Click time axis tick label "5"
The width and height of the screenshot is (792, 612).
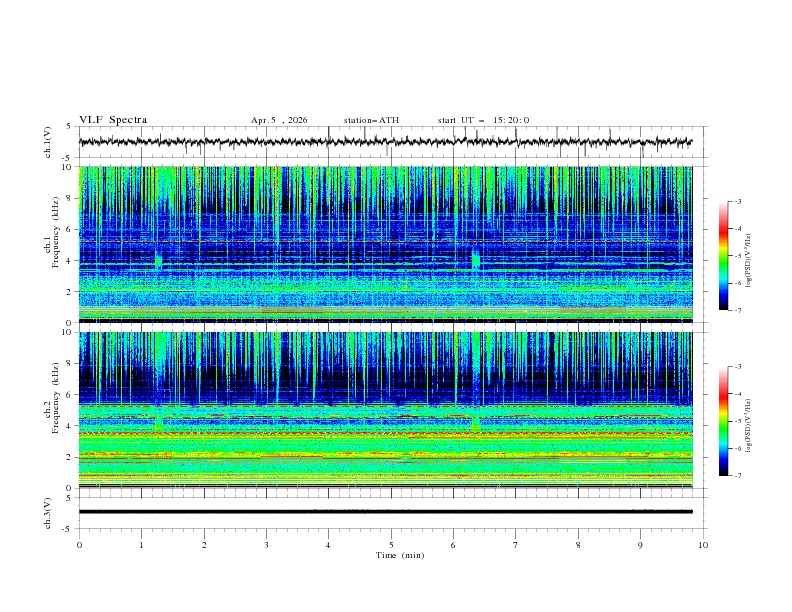click(391, 545)
